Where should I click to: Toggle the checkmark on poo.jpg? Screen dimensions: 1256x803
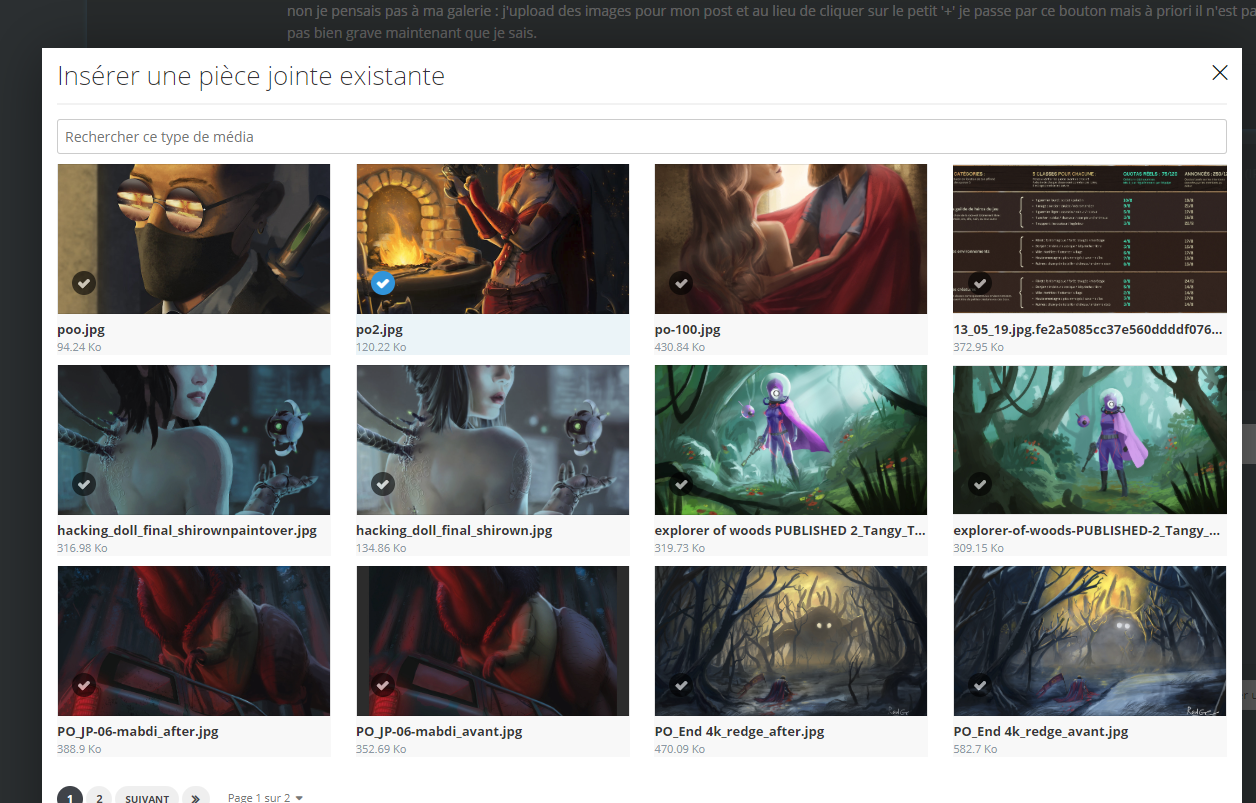[84, 283]
